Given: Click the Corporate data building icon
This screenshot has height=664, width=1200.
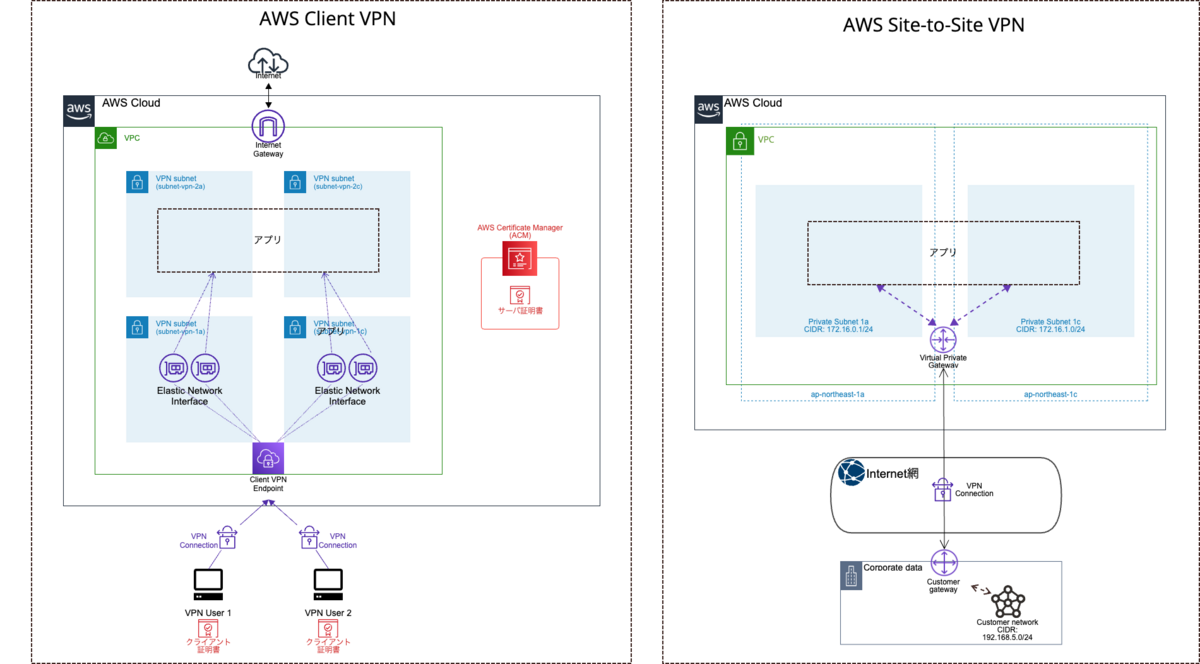Looking at the screenshot, I should [x=851, y=575].
